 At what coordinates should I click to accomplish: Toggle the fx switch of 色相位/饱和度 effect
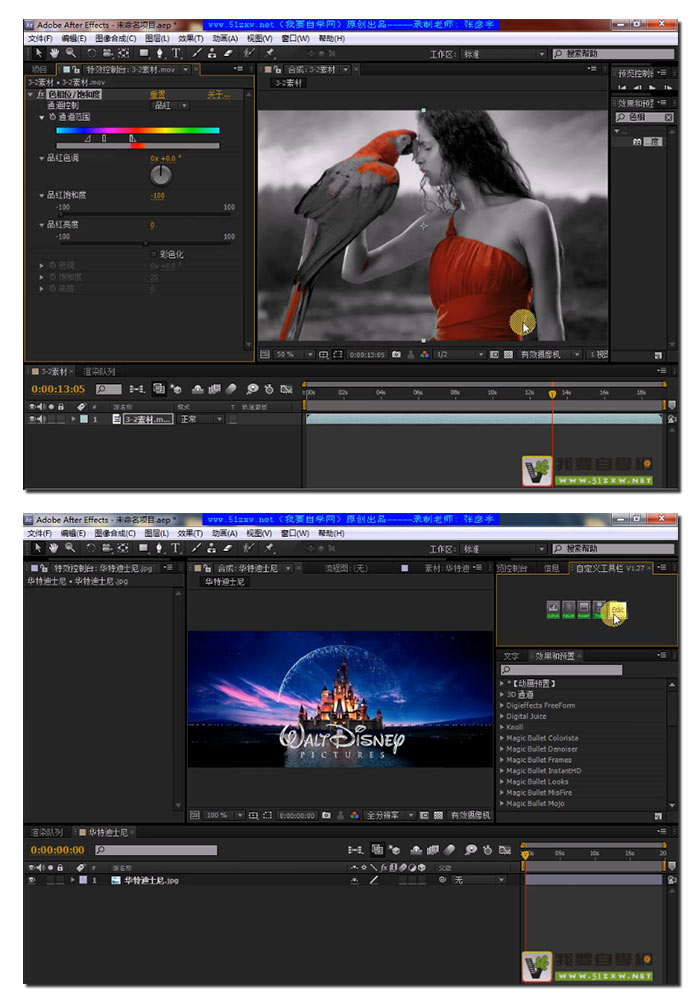(40, 94)
